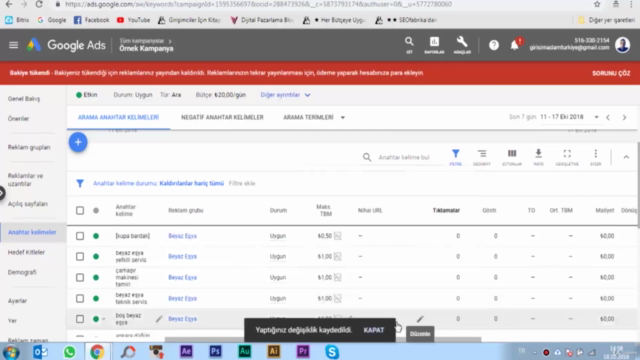
Task: Click 'SORUNU ÇÖZ' in red banner
Action: 611,73
